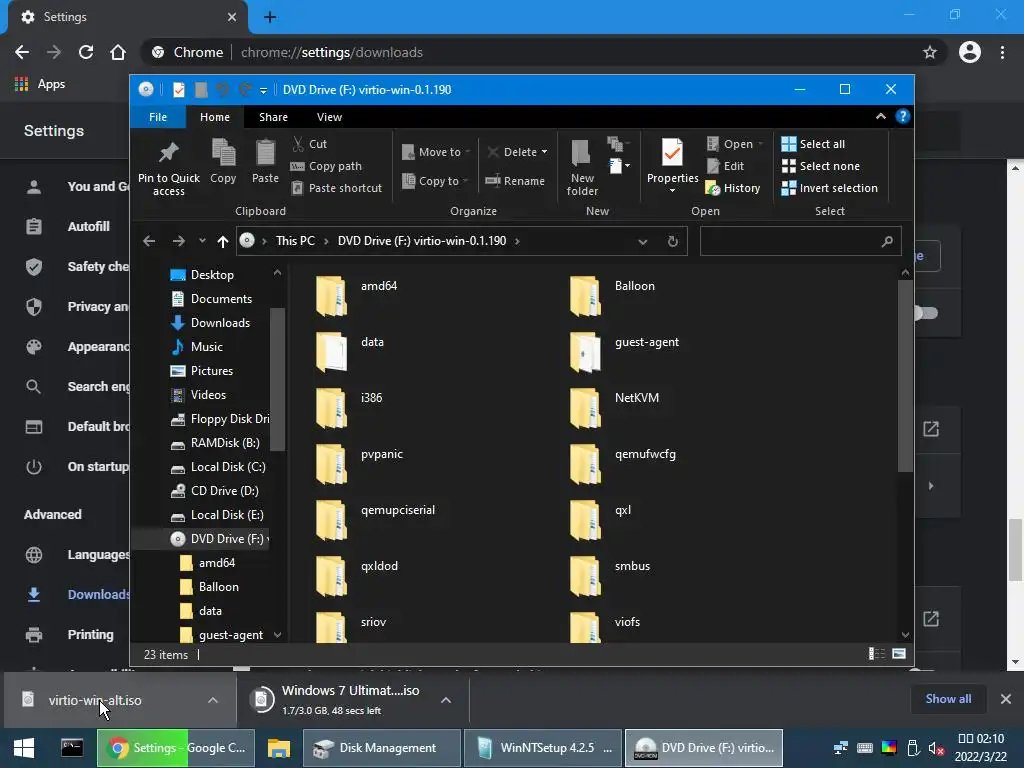Bookmark this page with star icon
The image size is (1024, 768).
pos(930,52)
